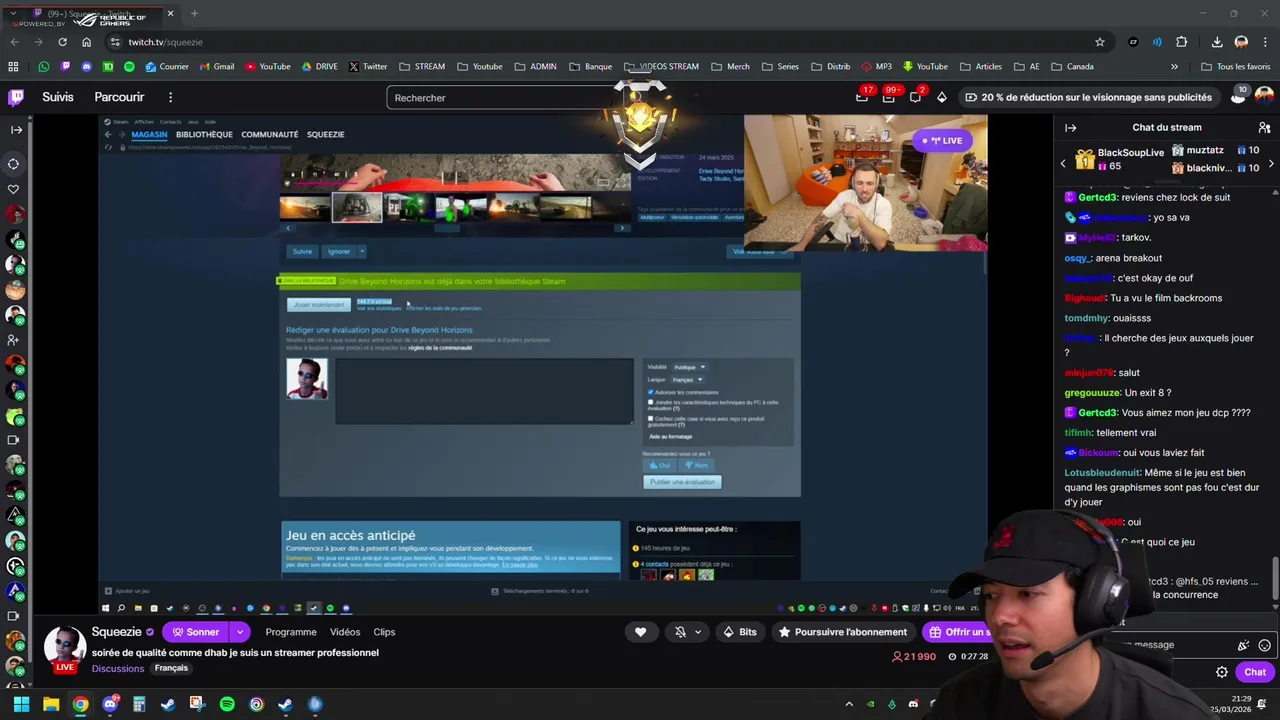
Task: Open Twitch more options menu next to Parcourir
Action: pyautogui.click(x=170, y=97)
